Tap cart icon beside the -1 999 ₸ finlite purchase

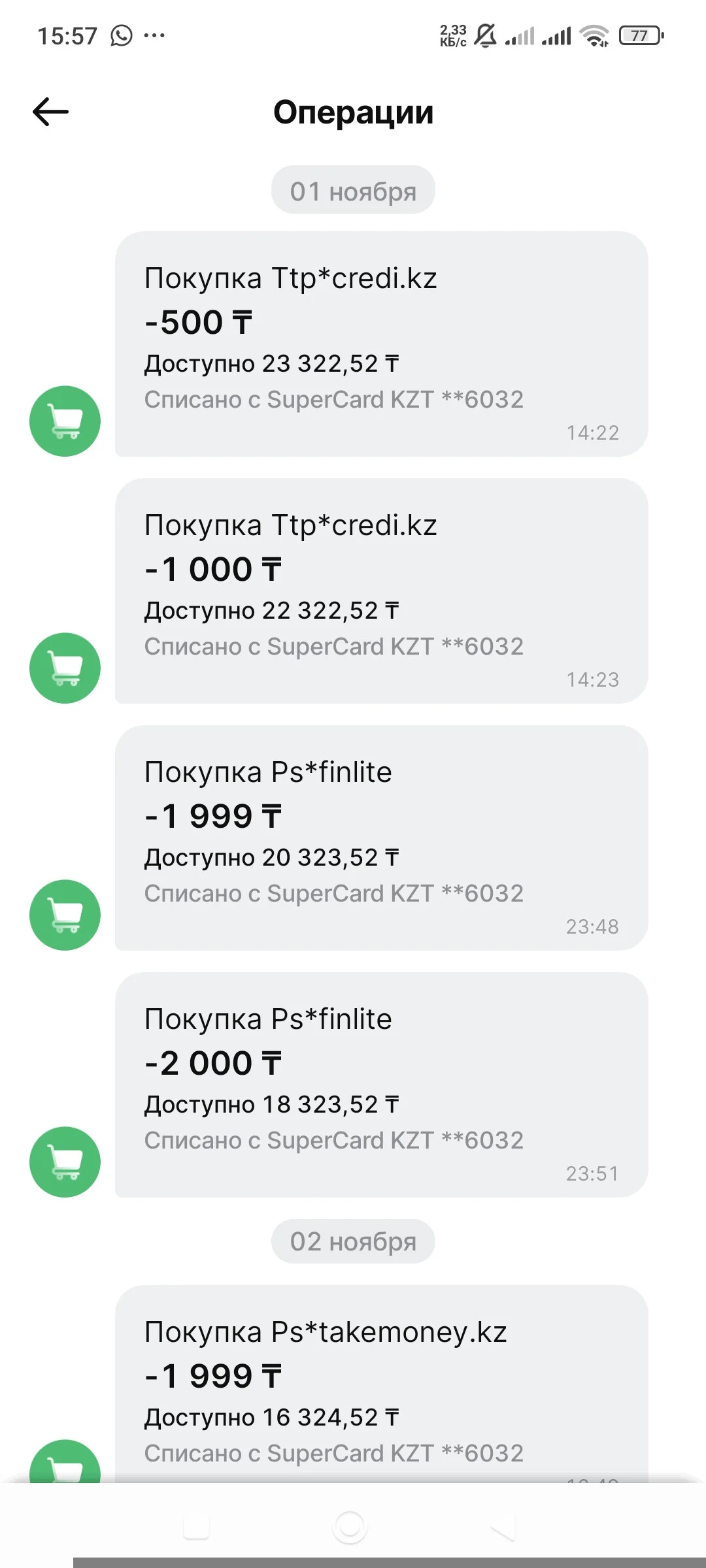[x=65, y=915]
